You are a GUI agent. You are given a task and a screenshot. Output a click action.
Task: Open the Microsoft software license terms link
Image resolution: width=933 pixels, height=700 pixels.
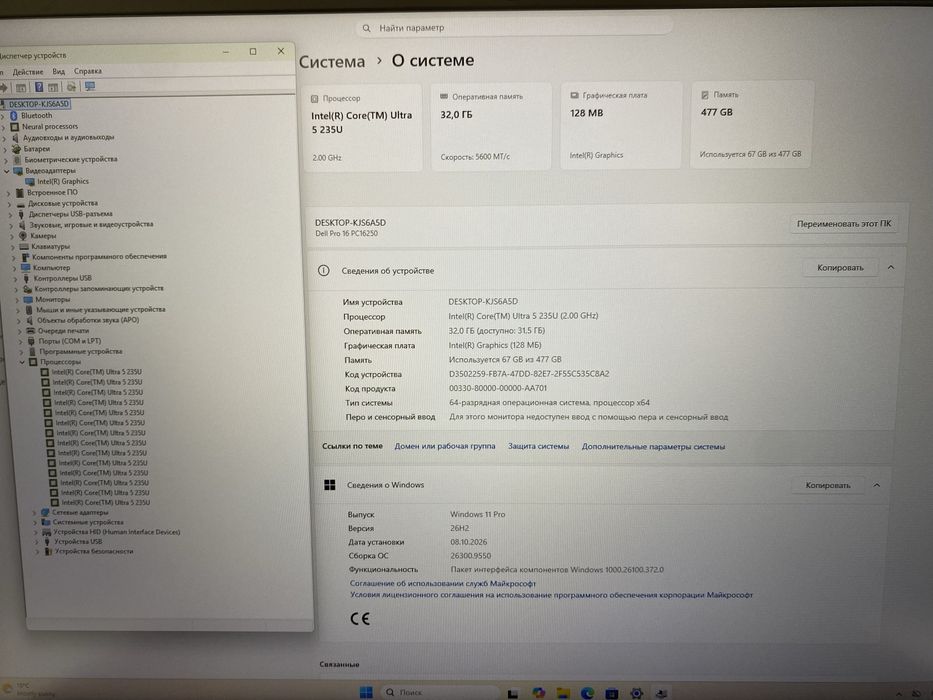tap(551, 595)
